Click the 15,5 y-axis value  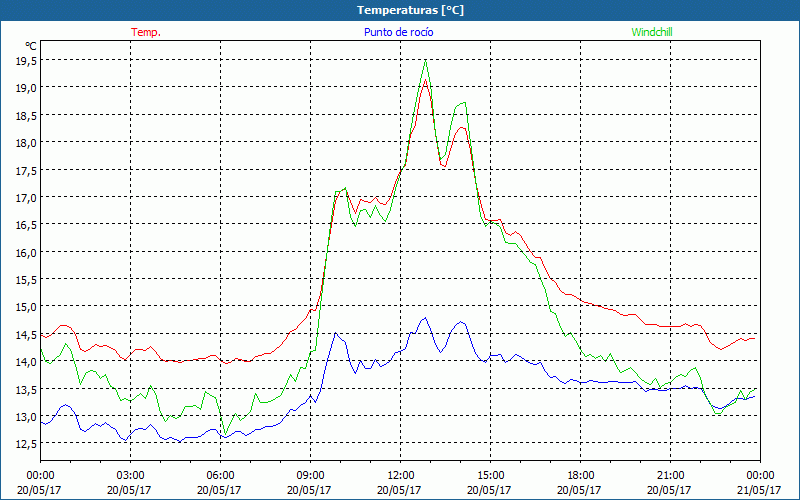click(x=25, y=280)
